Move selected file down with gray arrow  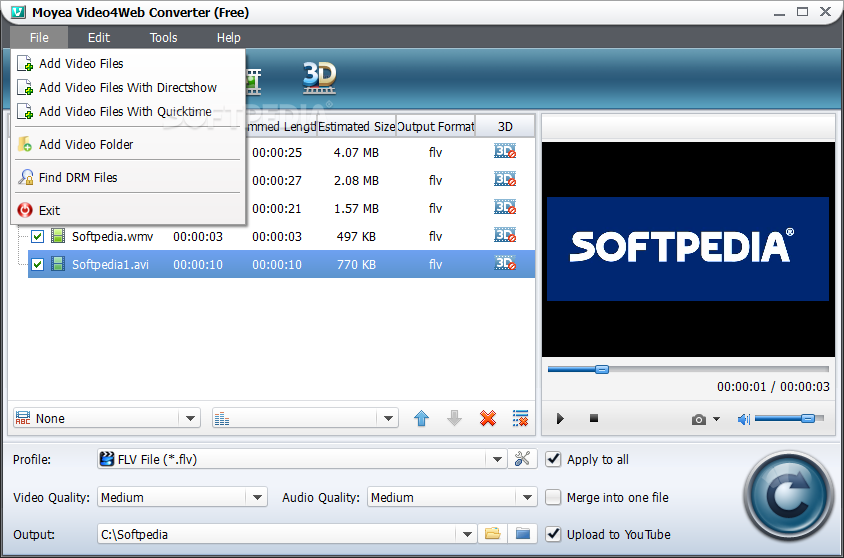454,418
